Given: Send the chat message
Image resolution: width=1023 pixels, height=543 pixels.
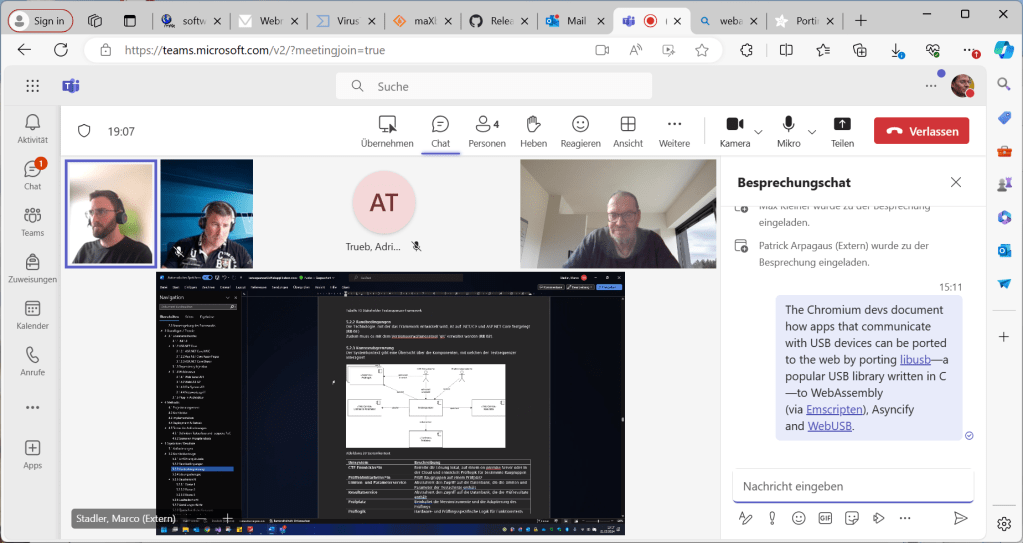Looking at the screenshot, I should tap(960, 518).
